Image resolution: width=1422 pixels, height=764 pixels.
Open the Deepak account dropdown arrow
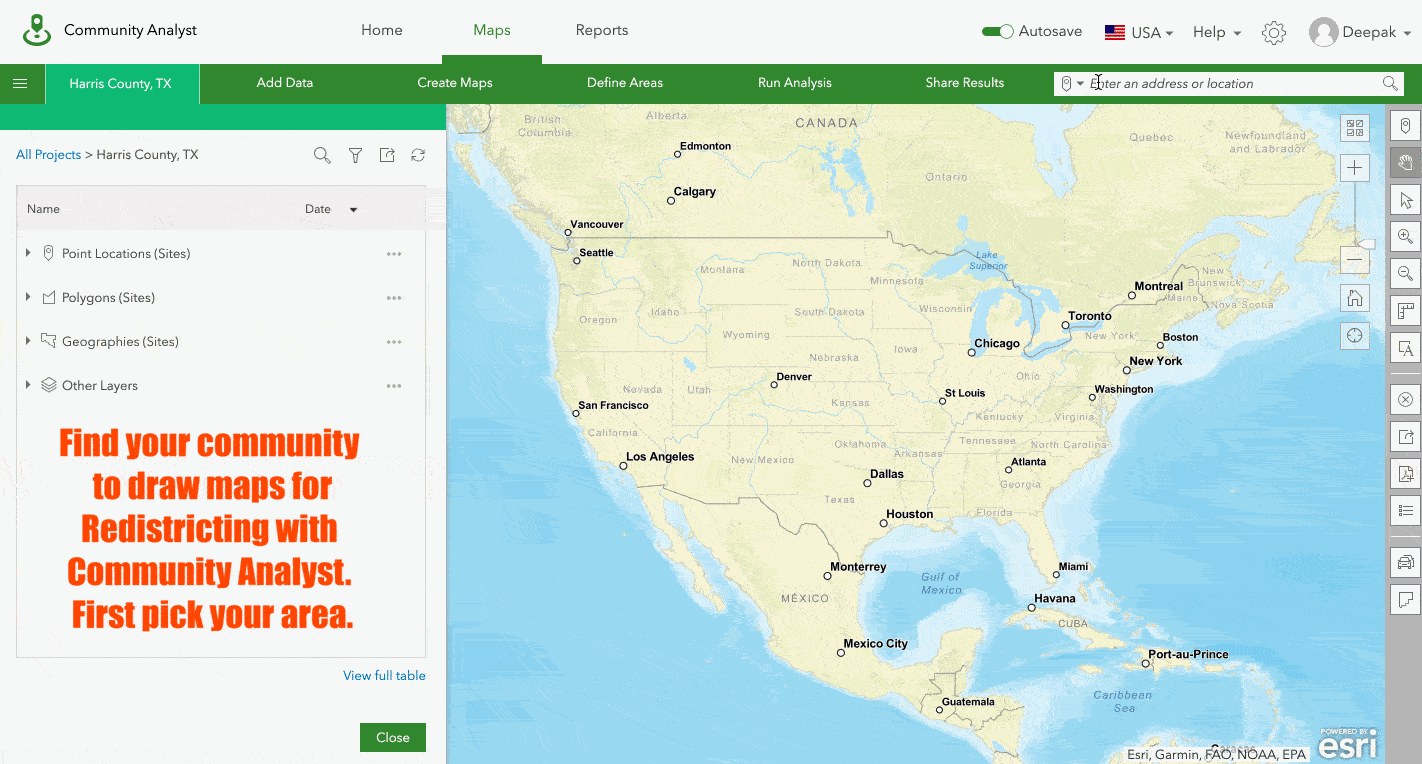coord(1407,33)
